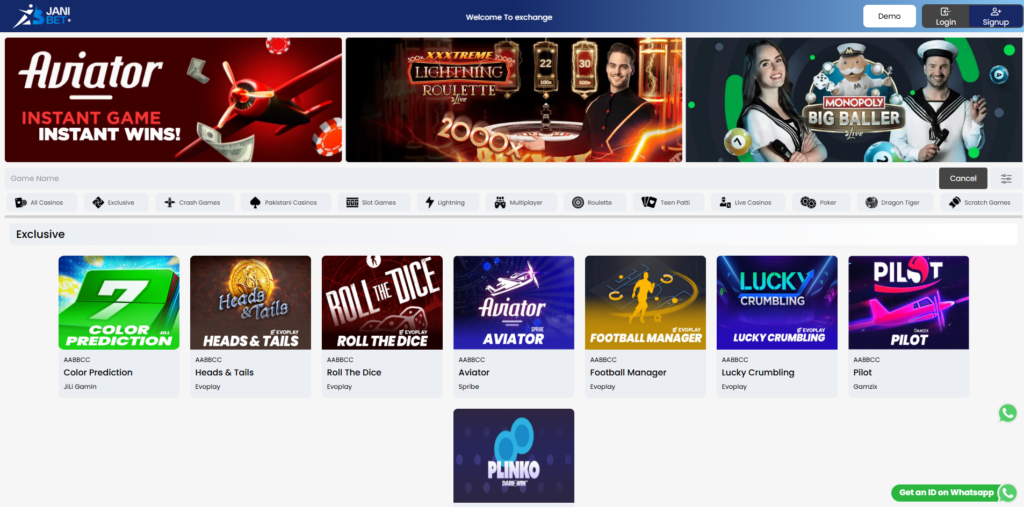Click the floating WhatsApp chat icon

coord(1007,413)
